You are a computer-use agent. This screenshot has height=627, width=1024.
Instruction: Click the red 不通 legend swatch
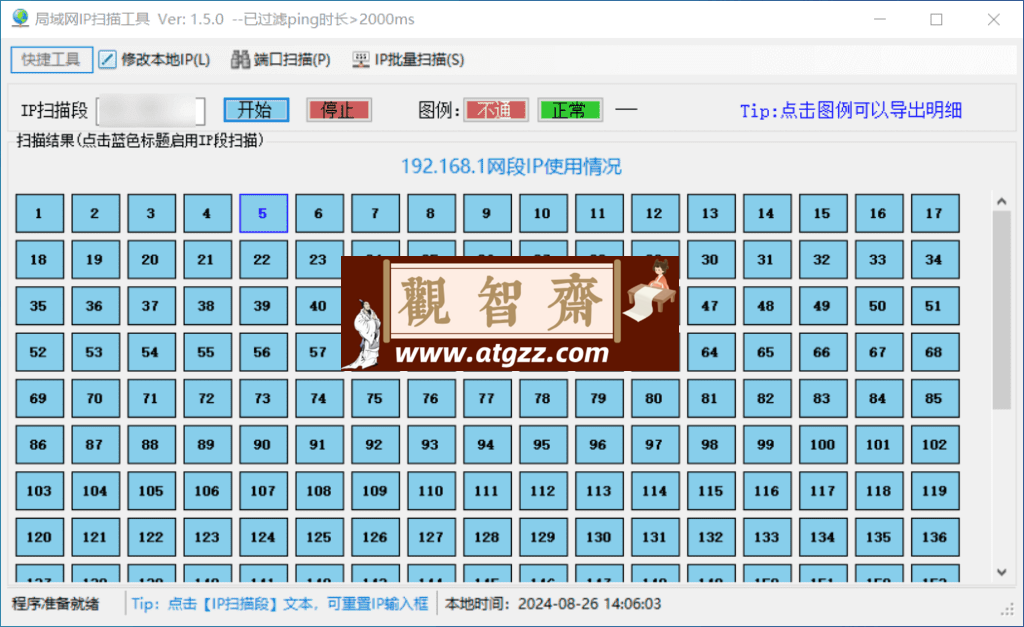click(x=496, y=110)
